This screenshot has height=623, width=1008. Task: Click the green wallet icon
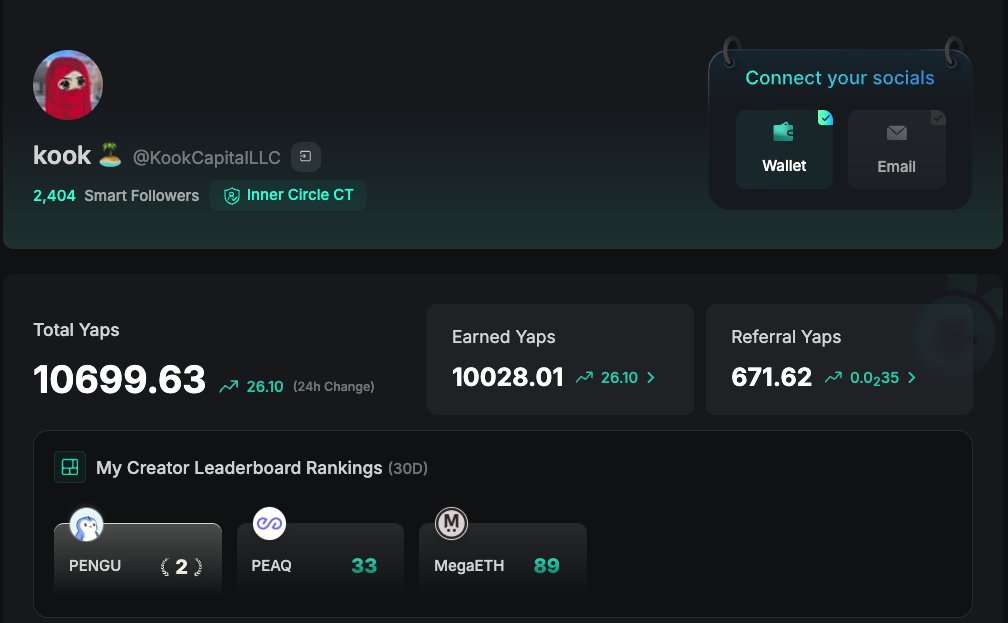click(783, 132)
